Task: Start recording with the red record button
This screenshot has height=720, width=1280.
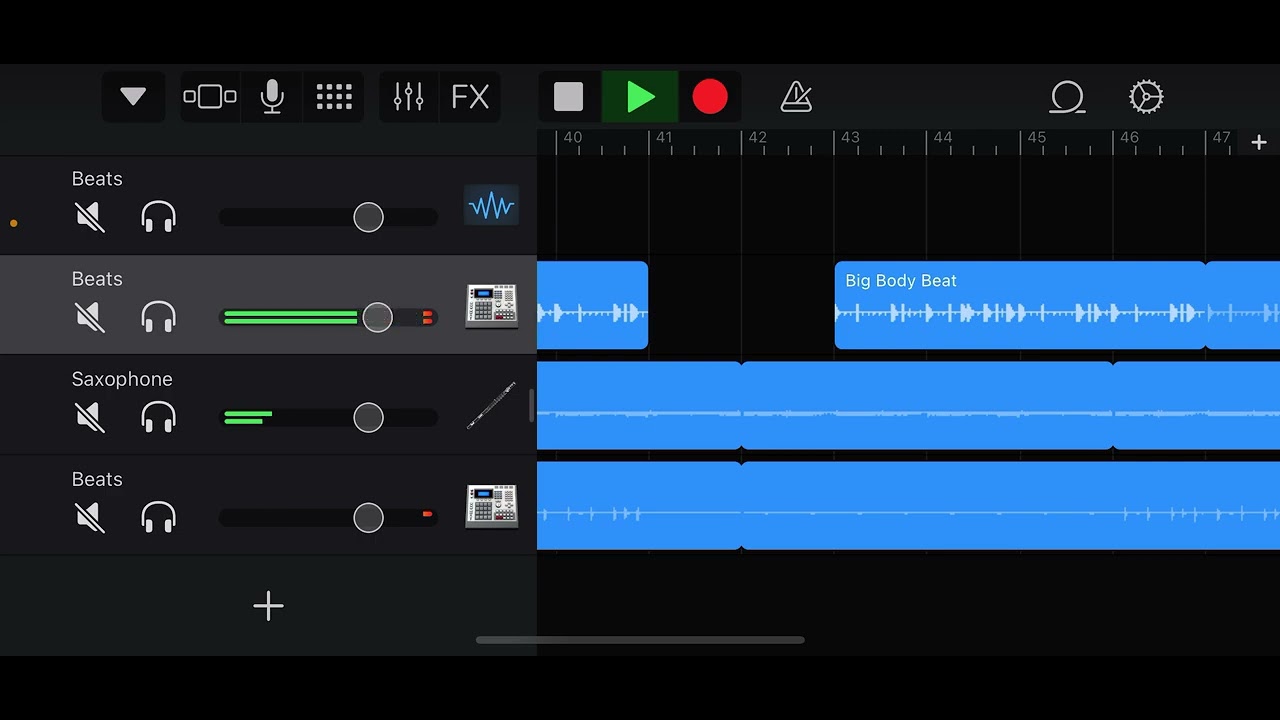Action: pos(710,97)
